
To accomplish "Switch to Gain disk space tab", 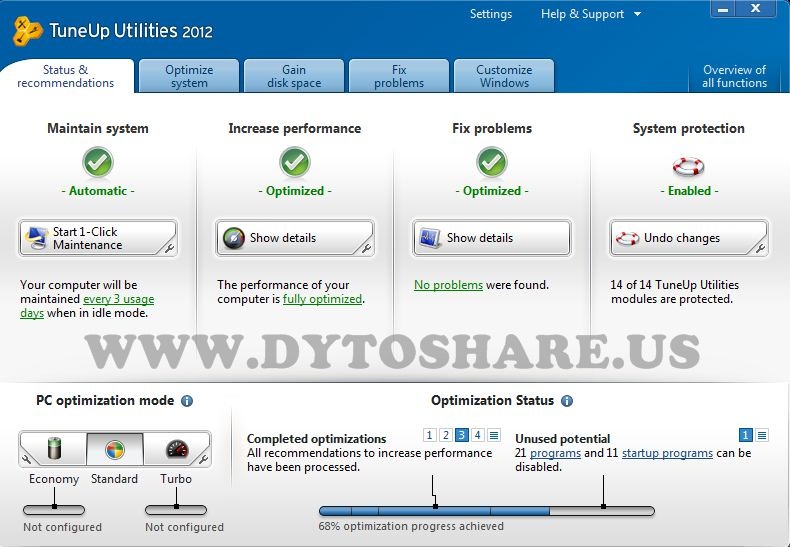I will pos(294,76).
